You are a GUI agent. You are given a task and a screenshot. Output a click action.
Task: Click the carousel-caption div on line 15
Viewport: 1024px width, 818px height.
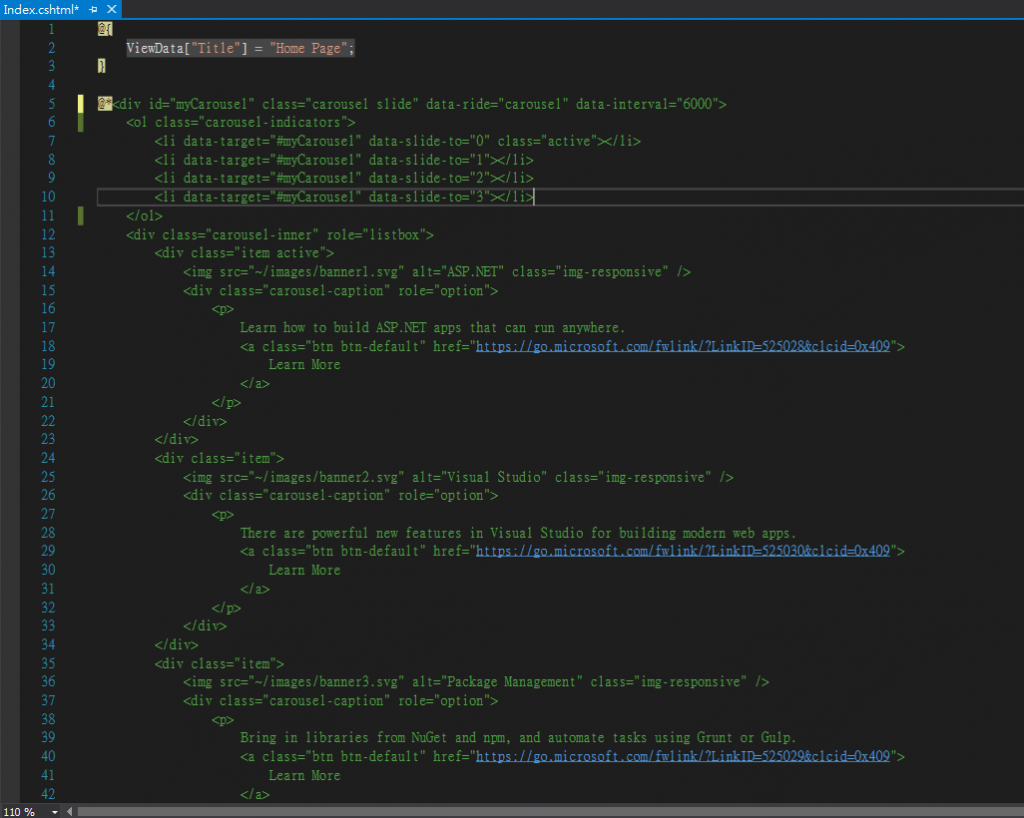point(340,291)
